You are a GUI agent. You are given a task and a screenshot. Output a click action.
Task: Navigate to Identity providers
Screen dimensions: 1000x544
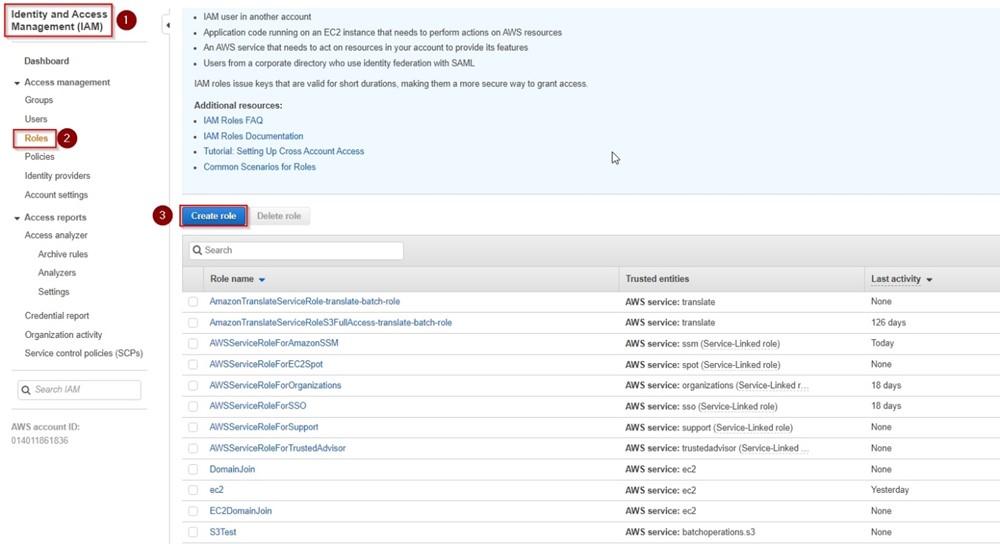tap(57, 176)
